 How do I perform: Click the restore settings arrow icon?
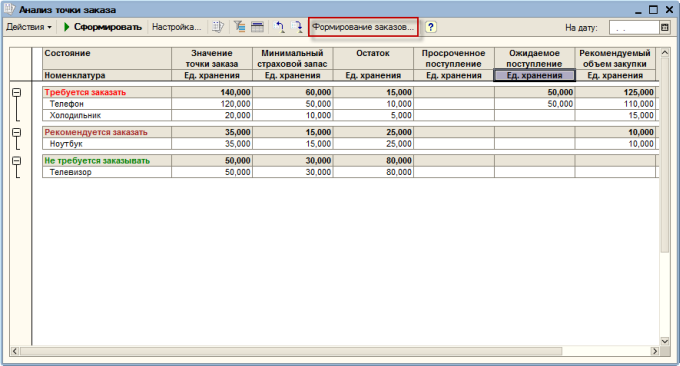coord(279,27)
